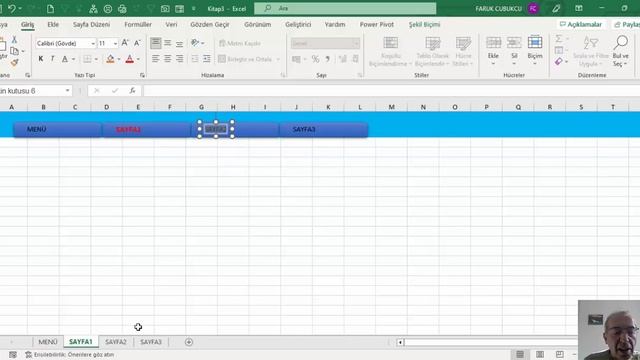The width and height of the screenshot is (640, 360).
Task: Click the Increase Indent icon
Action: click(x=207, y=59)
